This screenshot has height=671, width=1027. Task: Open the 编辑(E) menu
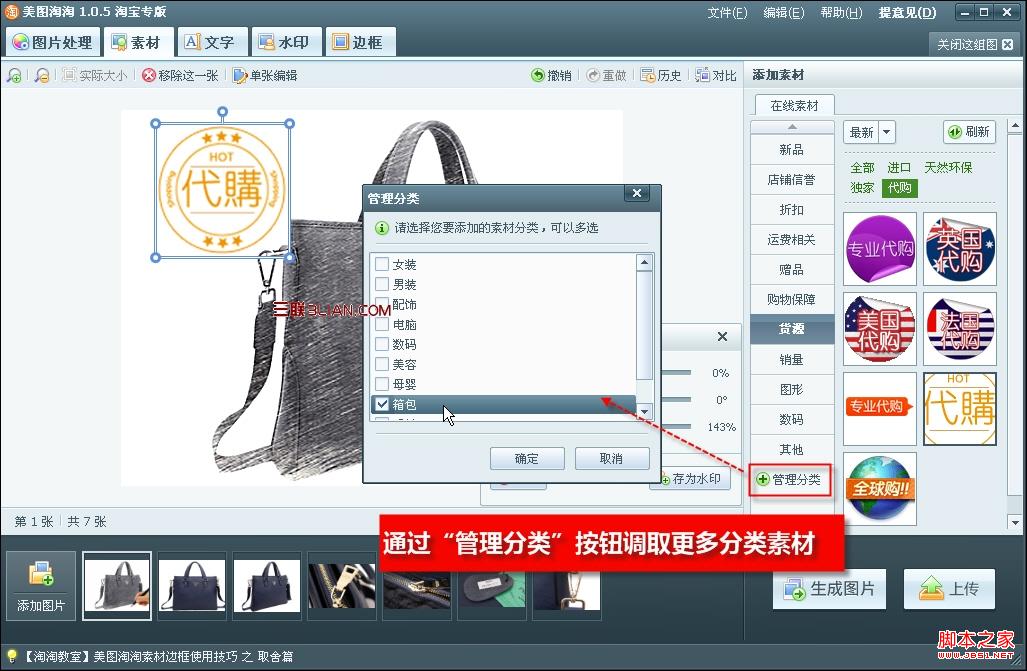click(784, 13)
